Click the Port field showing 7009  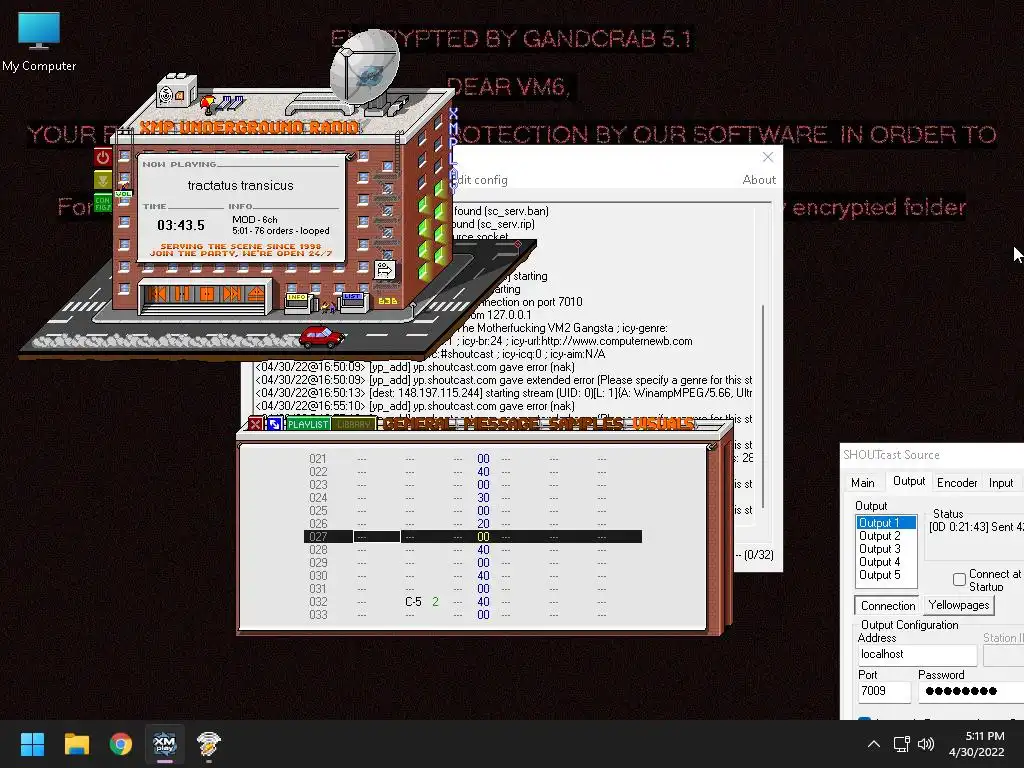pyautogui.click(x=884, y=691)
